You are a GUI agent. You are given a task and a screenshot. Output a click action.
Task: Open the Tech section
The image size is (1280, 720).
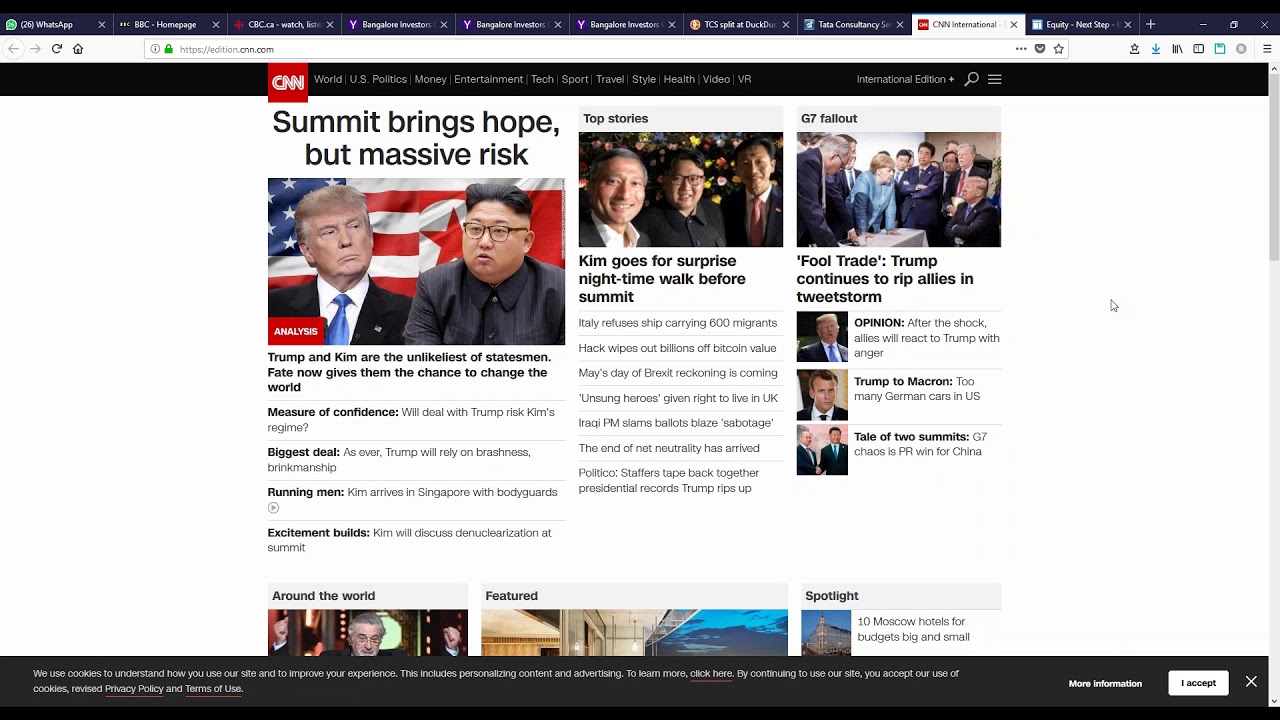click(542, 79)
